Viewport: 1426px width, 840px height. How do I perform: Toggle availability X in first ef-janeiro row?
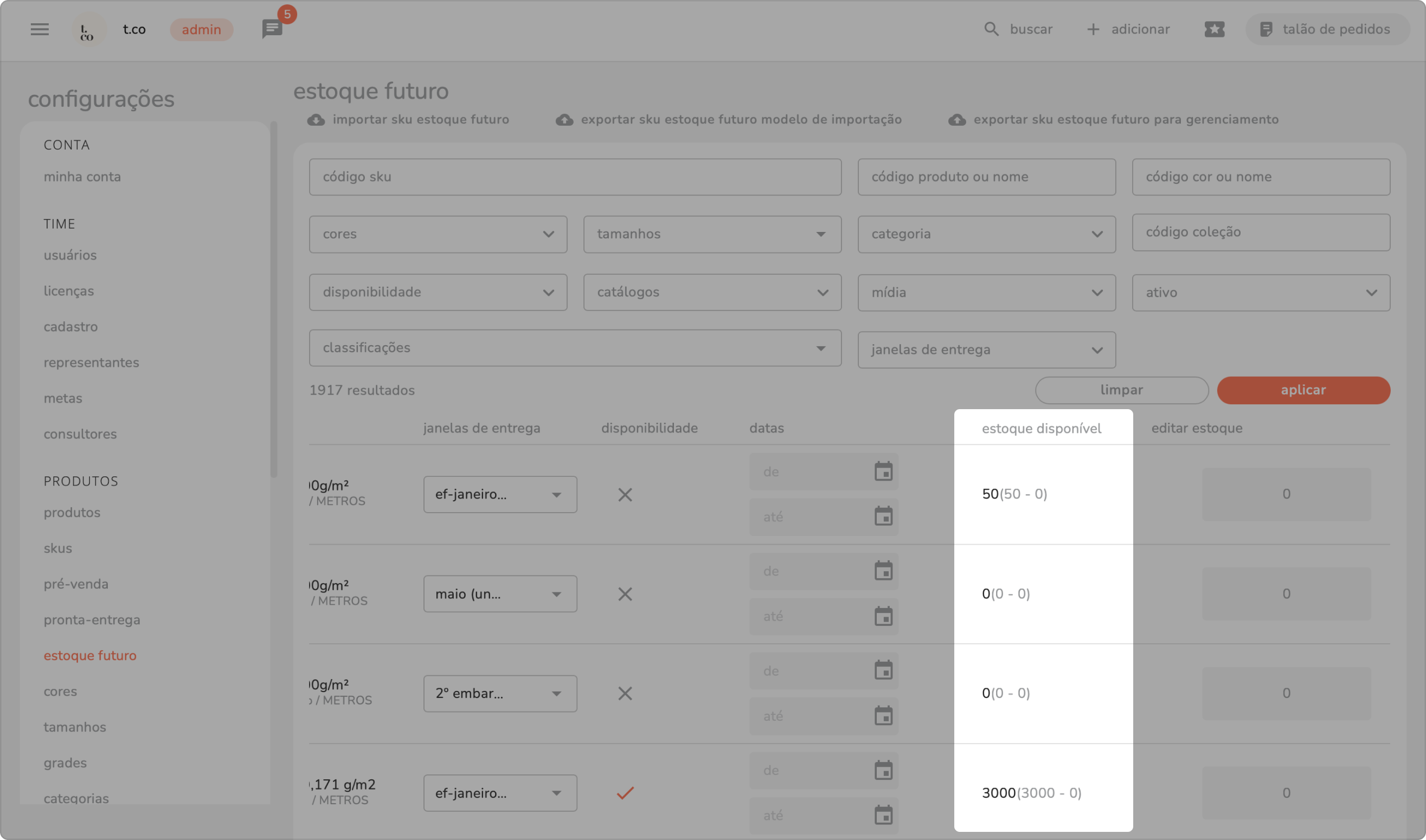[x=625, y=495]
